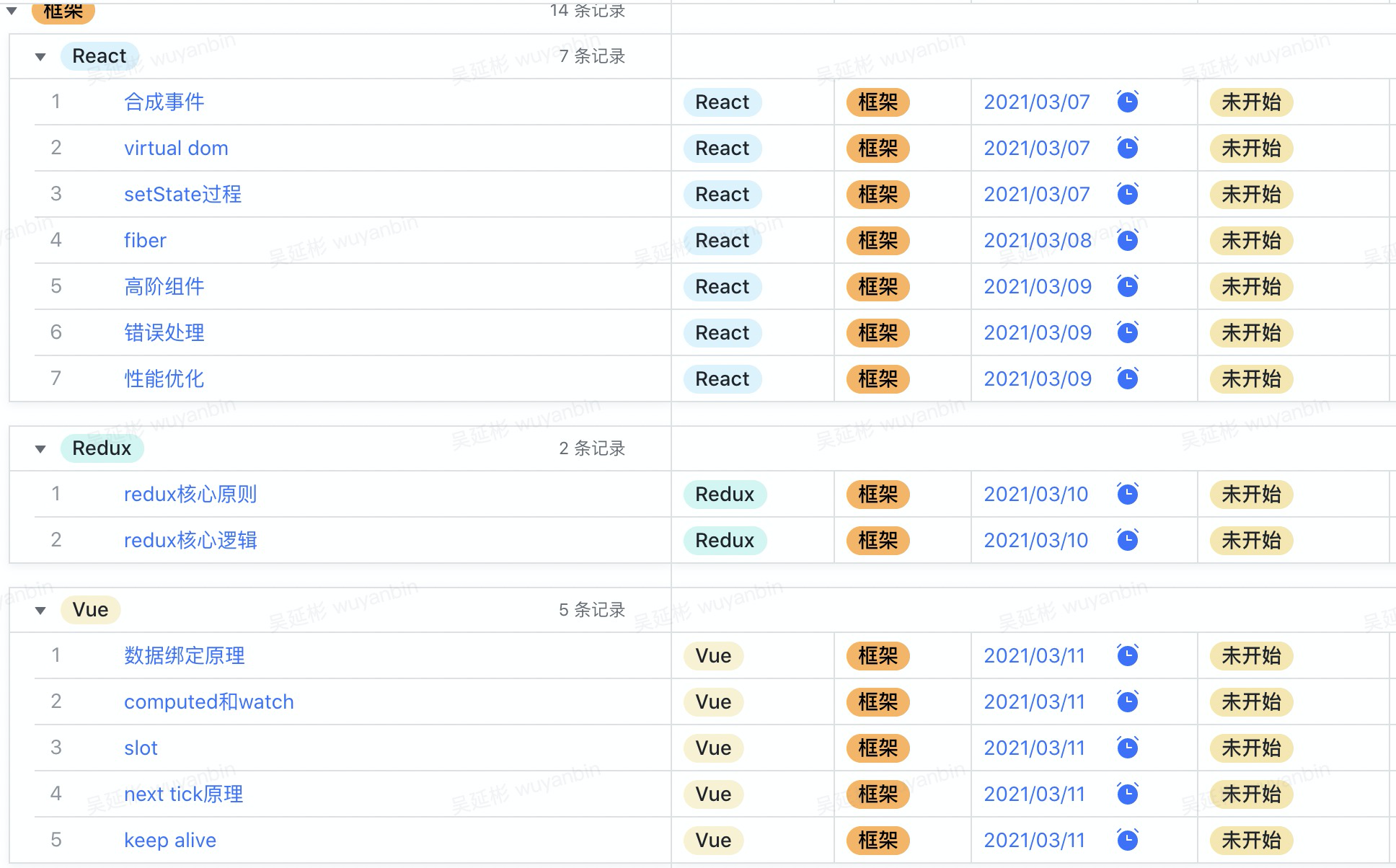This screenshot has height=868, width=1396.
Task: Click the reminder clock icon for slot row
Action: tap(1127, 748)
